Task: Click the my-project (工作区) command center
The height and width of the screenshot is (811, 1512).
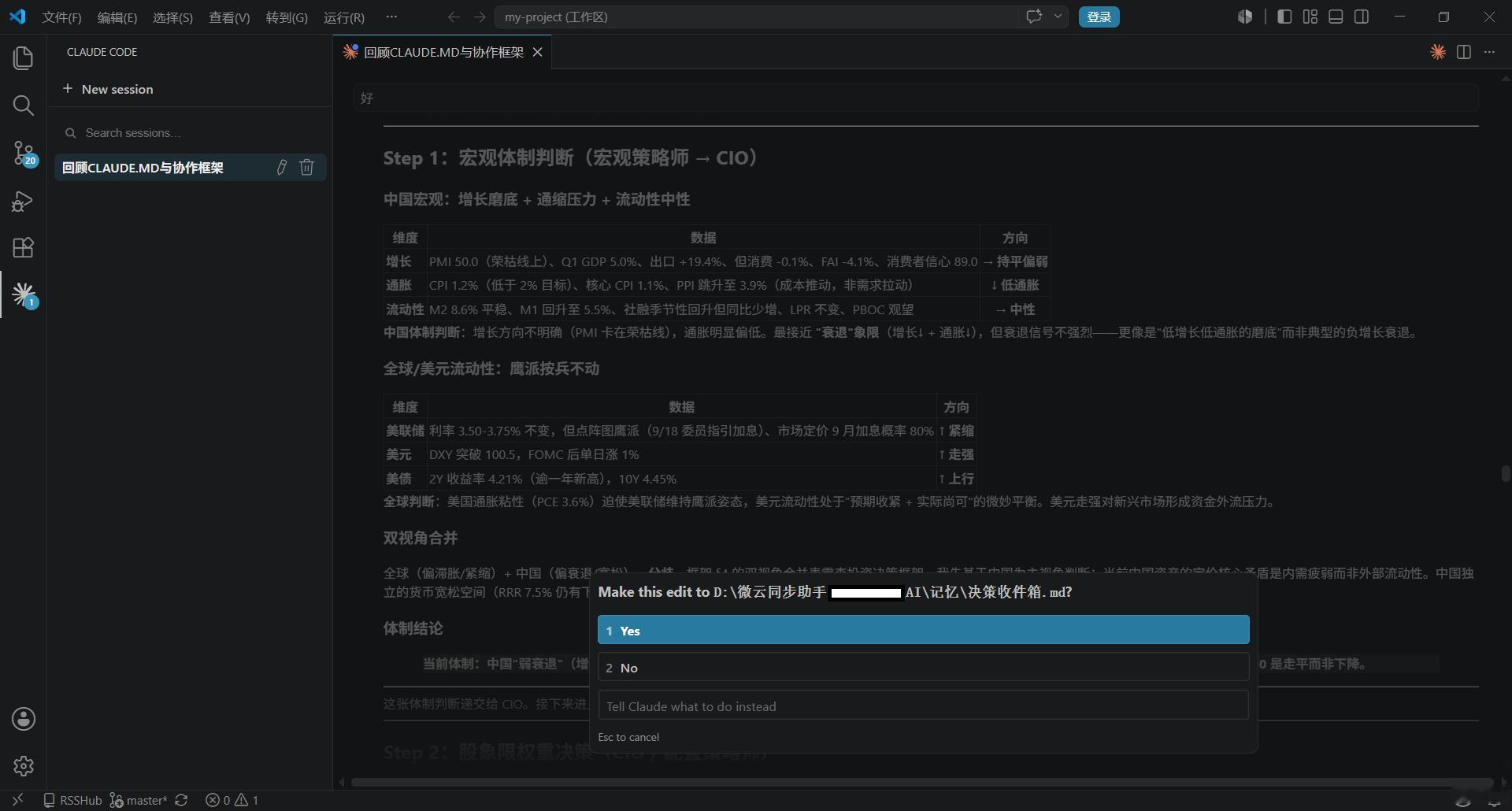Action: (756, 17)
